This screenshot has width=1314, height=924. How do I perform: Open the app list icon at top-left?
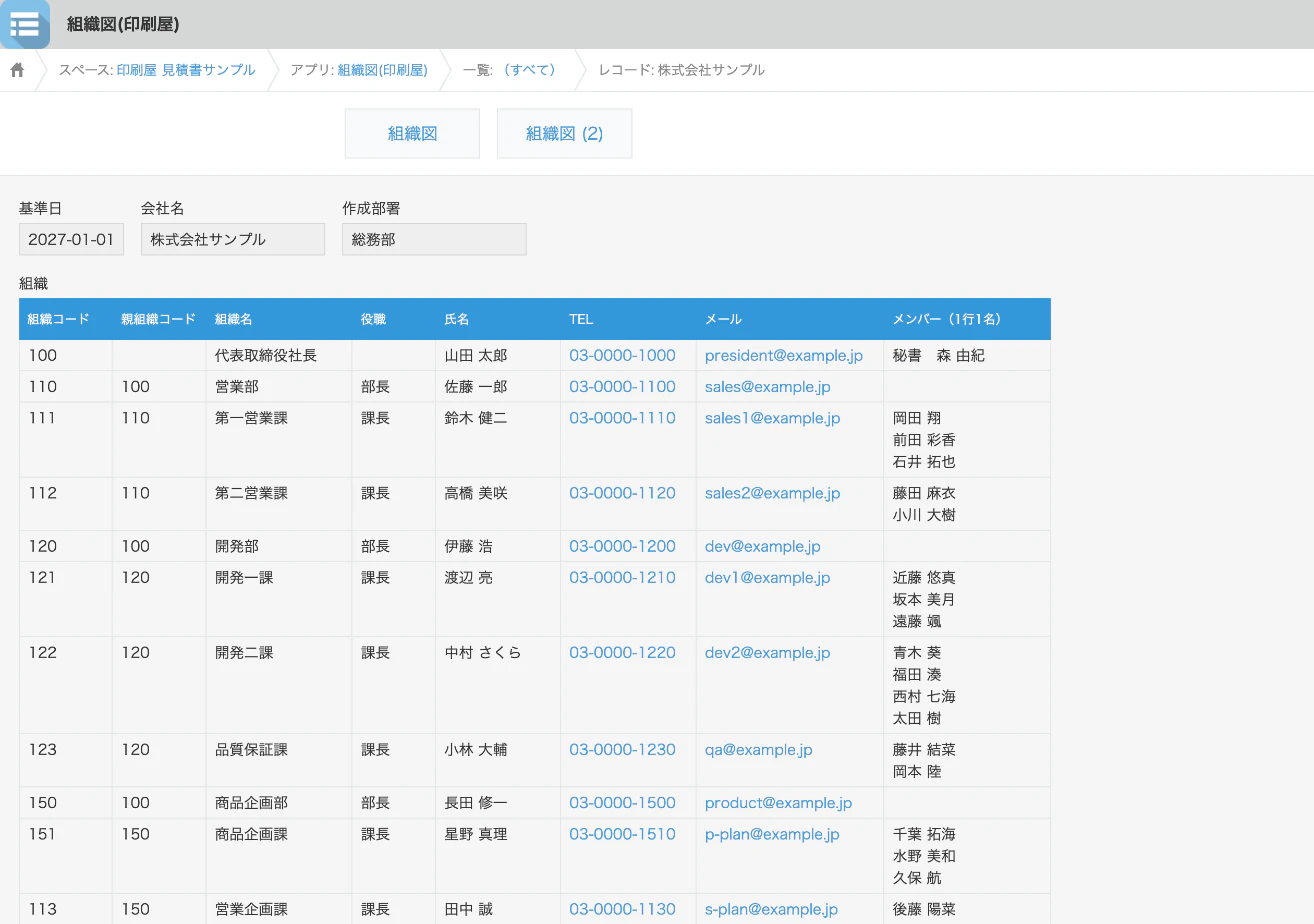pyautogui.click(x=24, y=24)
